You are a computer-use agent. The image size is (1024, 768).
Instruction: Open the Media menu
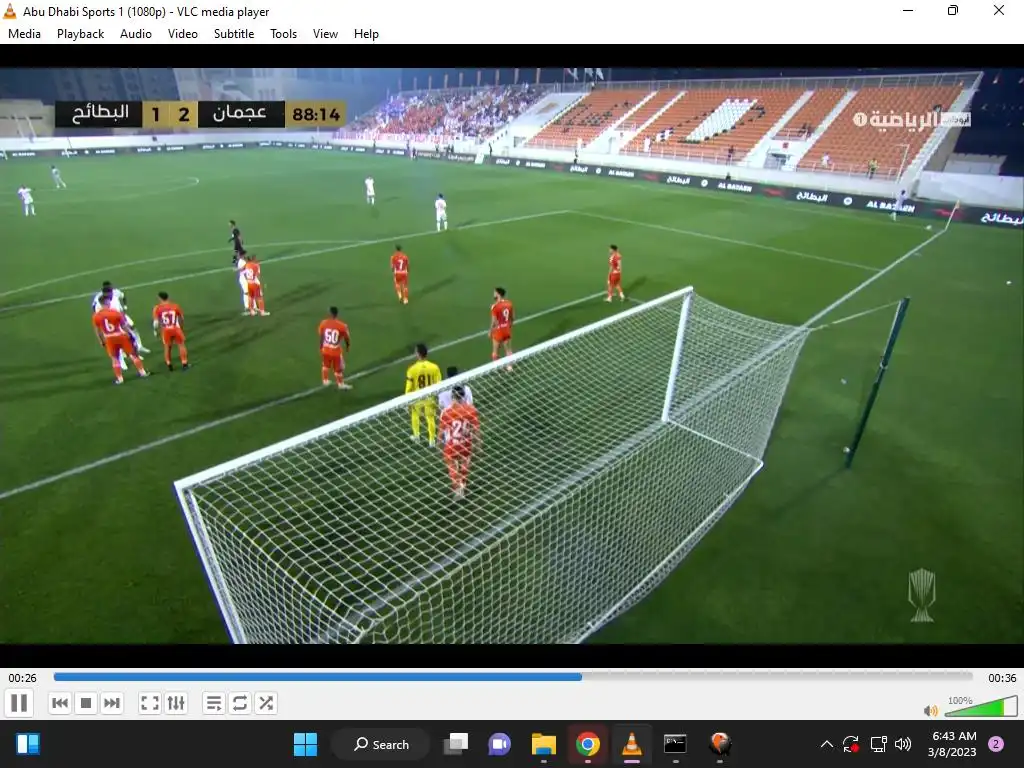tap(24, 34)
